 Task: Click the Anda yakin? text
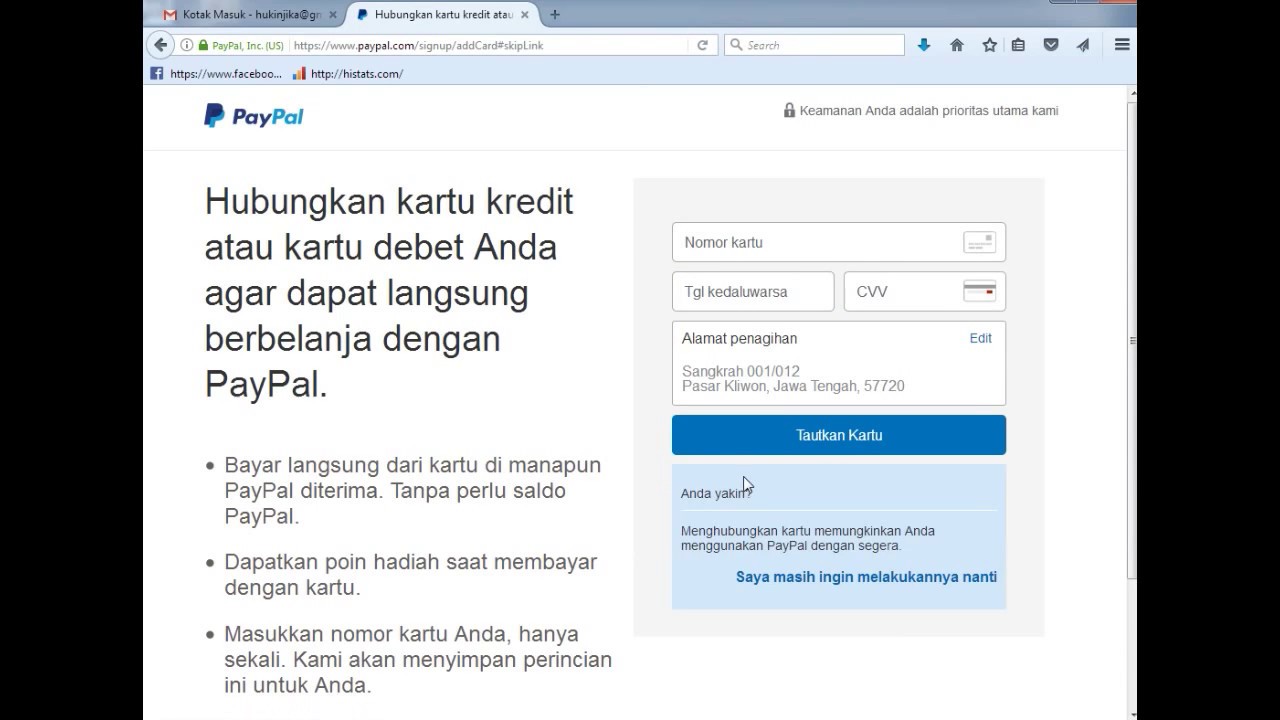[x=715, y=493]
